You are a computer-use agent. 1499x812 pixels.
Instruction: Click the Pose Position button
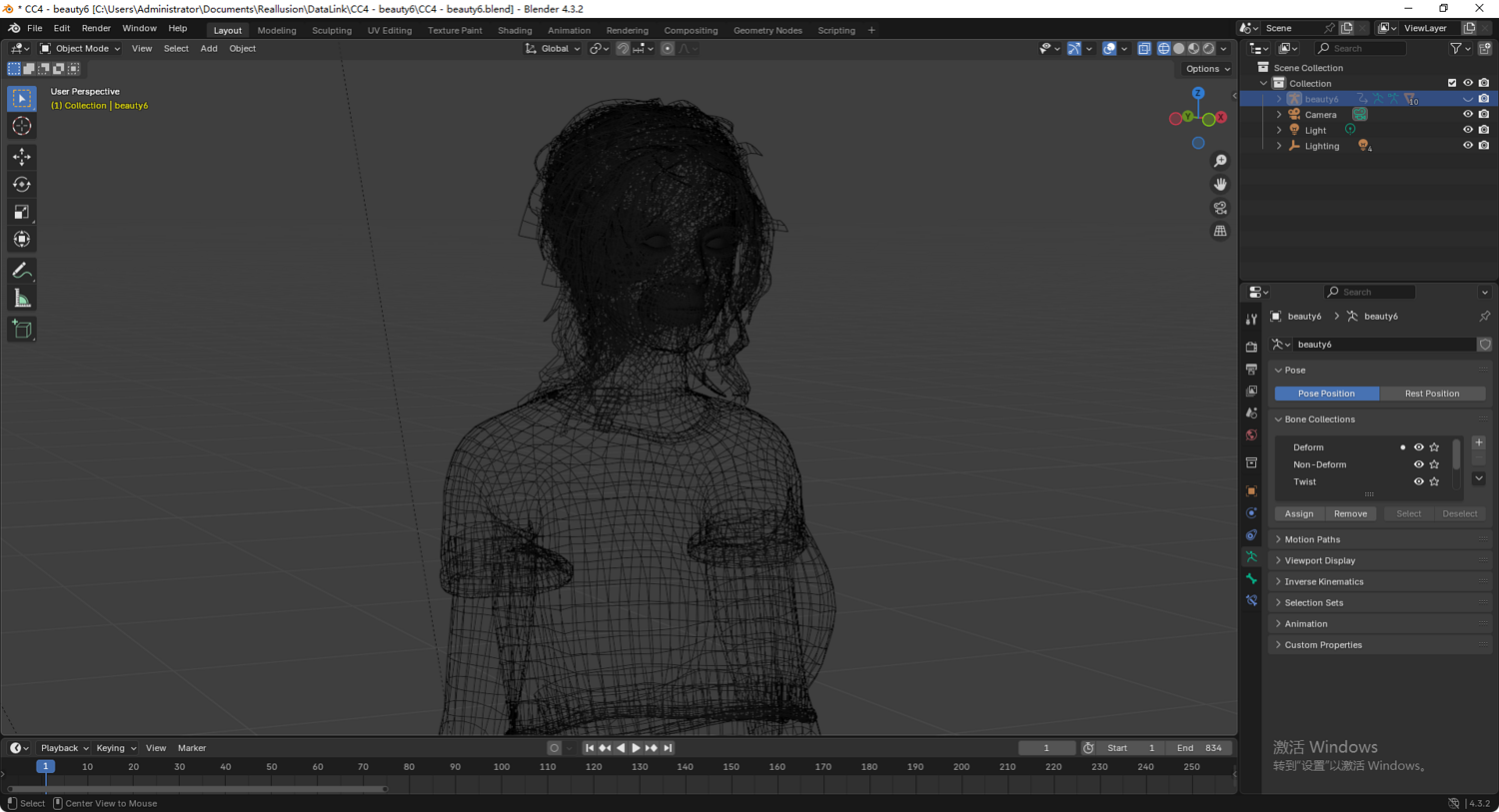[x=1326, y=394]
